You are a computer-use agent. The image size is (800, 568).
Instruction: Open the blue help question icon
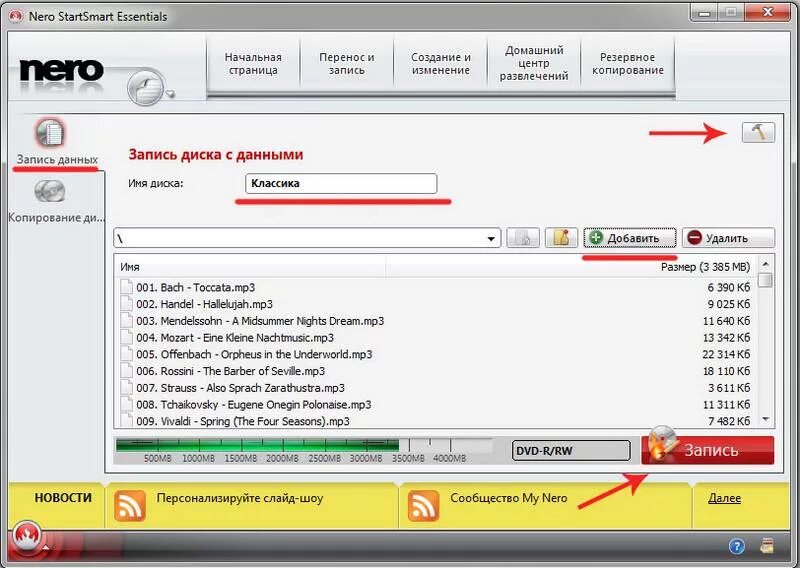pos(736,547)
